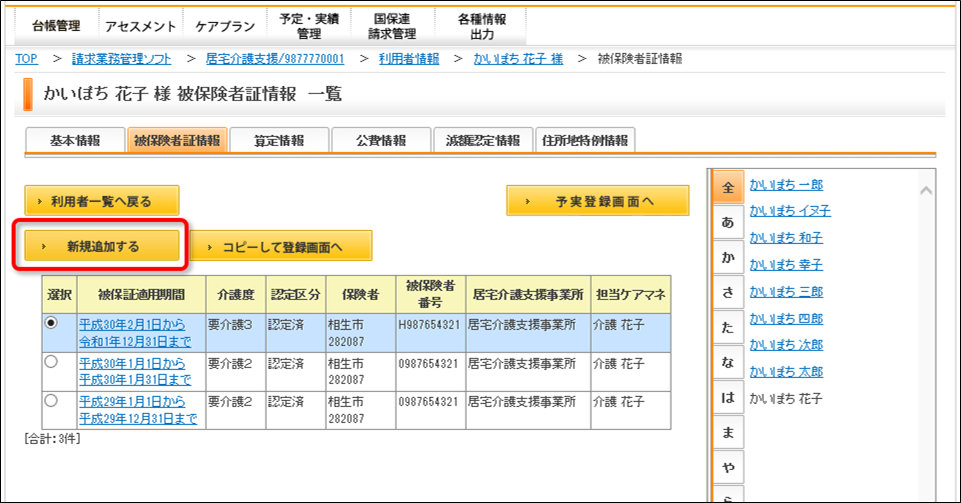The width and height of the screenshot is (961, 503).
Task: Open user かいぽち 三郎
Action: point(786,292)
